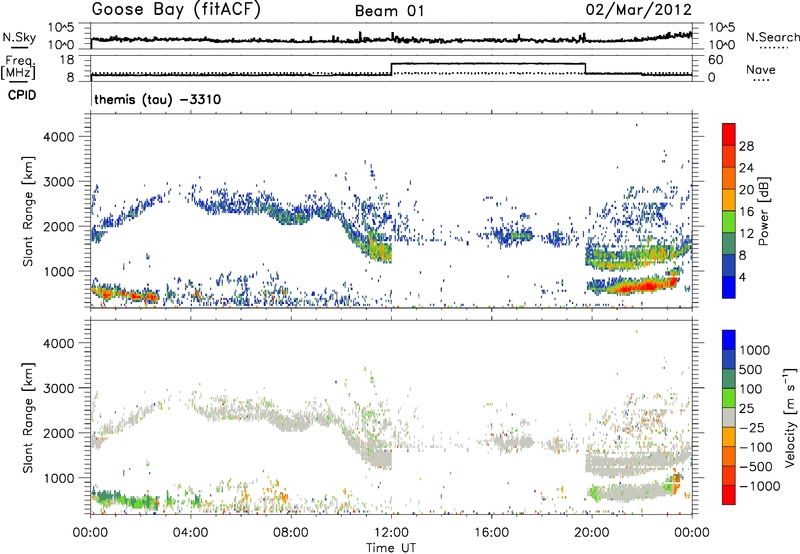This screenshot has height=554, width=800.
Task: Click the left '10^5' noise axis value
Action: 61,27
